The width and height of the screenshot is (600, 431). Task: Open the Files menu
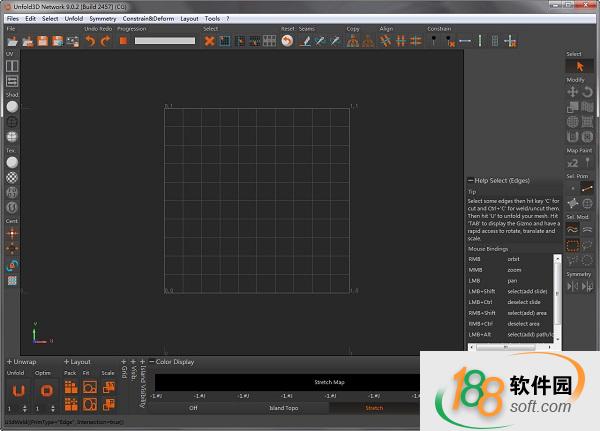point(13,18)
